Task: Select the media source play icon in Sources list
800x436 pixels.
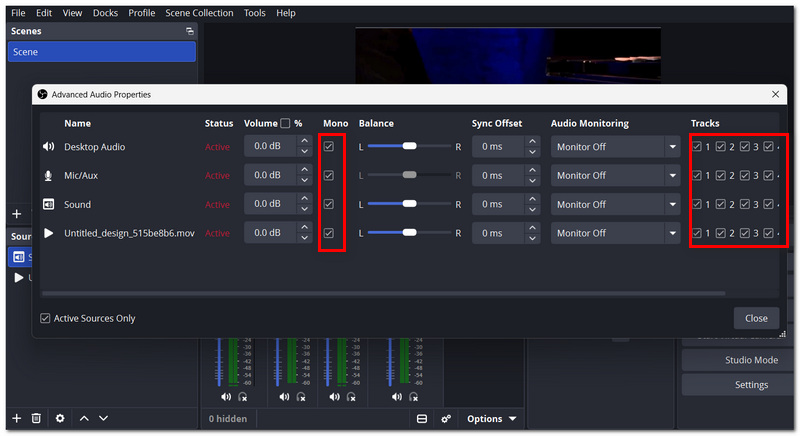Action: coord(19,278)
